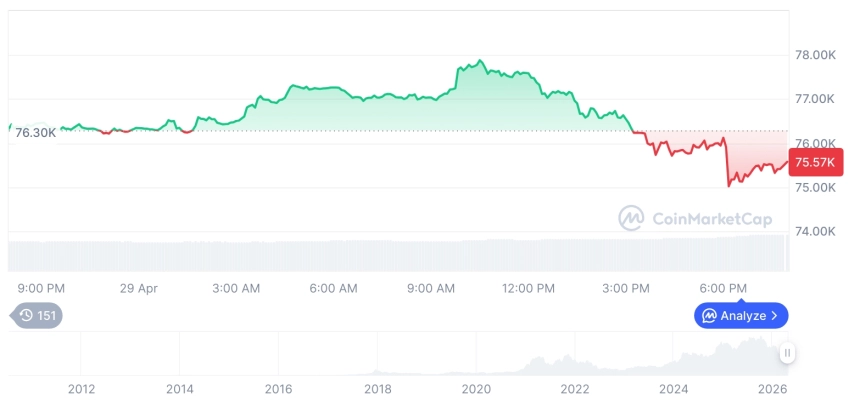This screenshot has height=401, width=860.
Task: Select the 2024 year on the range timeline
Action: click(674, 389)
